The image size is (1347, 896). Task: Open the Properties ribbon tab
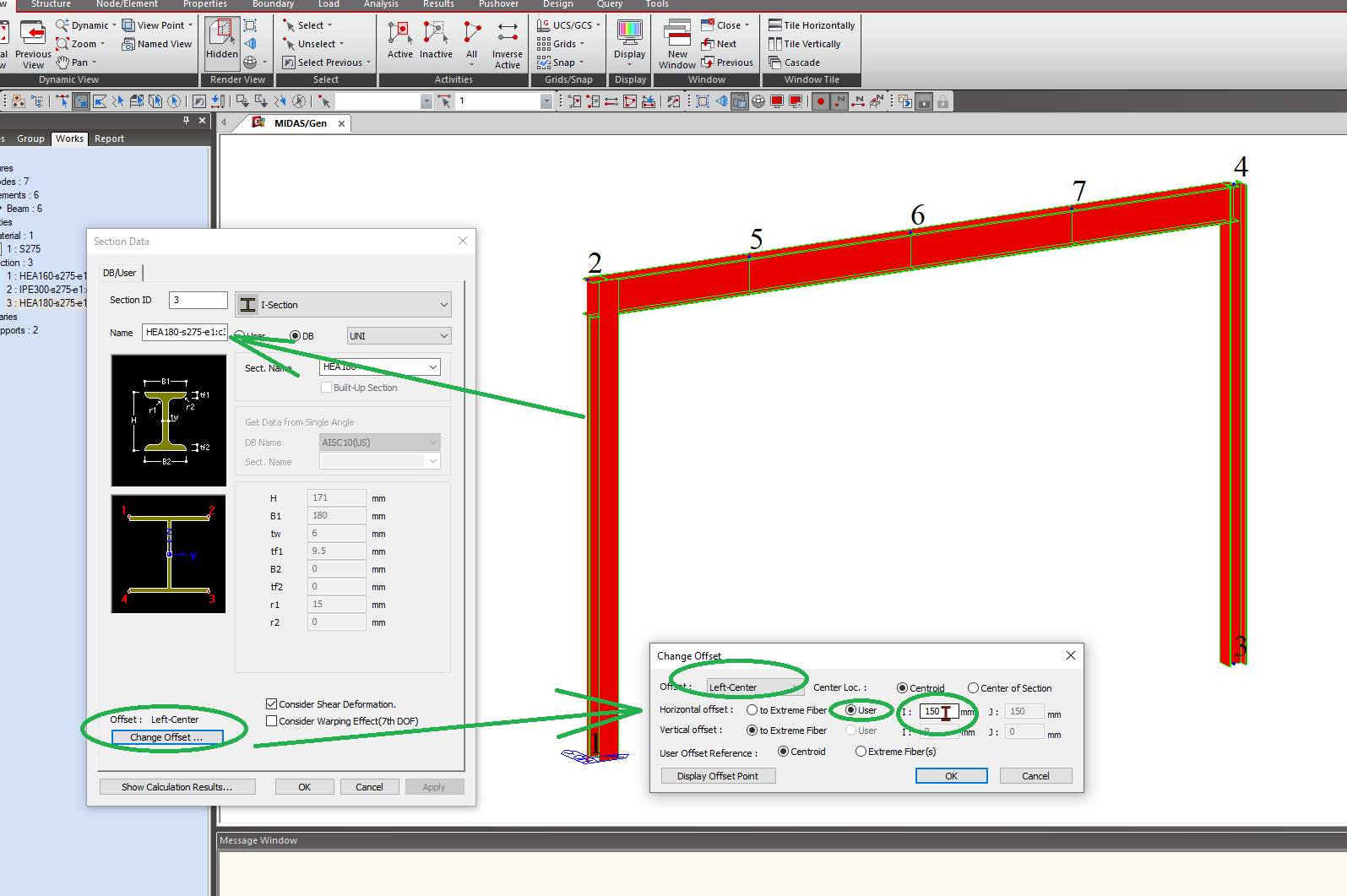click(205, 4)
